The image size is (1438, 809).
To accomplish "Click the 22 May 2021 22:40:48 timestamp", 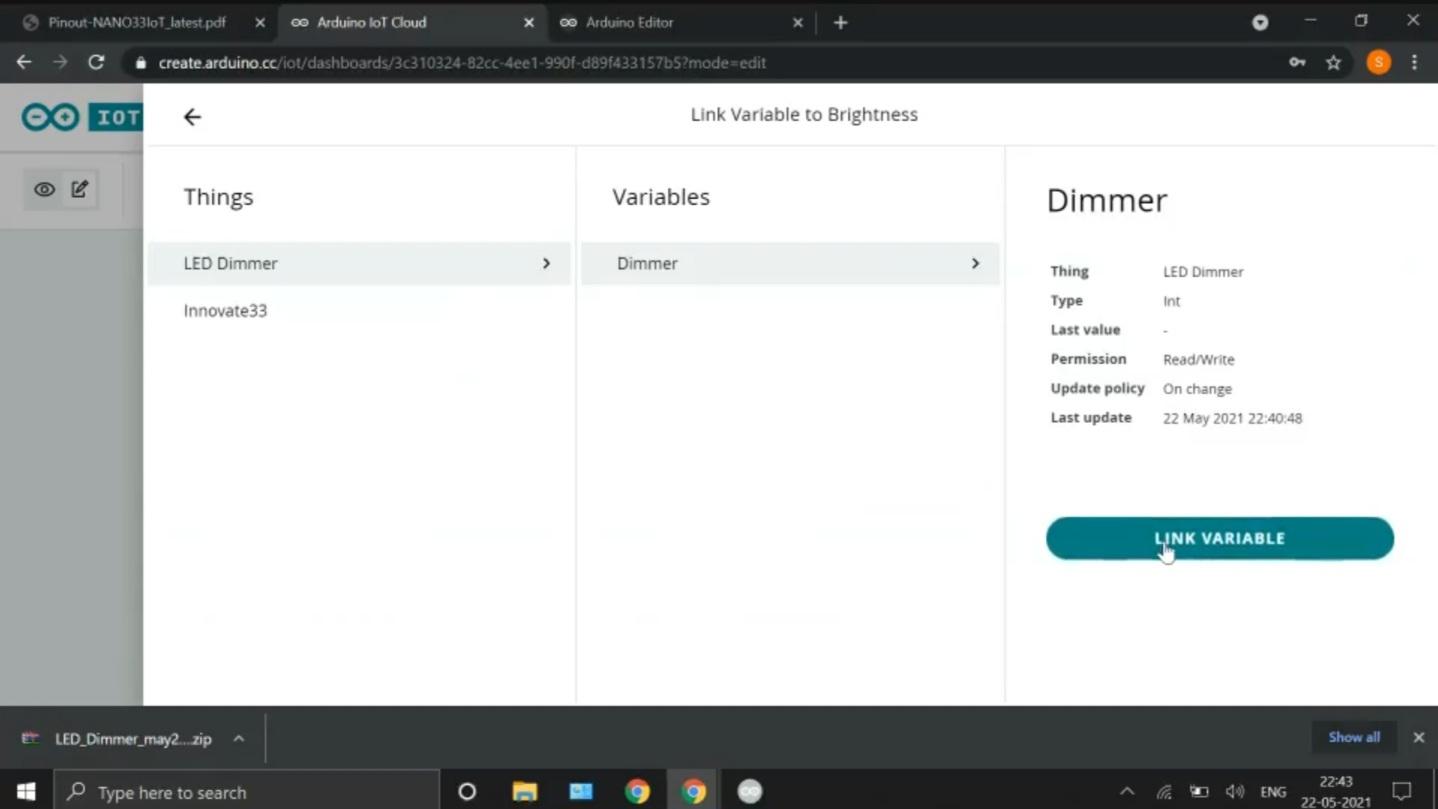I will [1232, 418].
